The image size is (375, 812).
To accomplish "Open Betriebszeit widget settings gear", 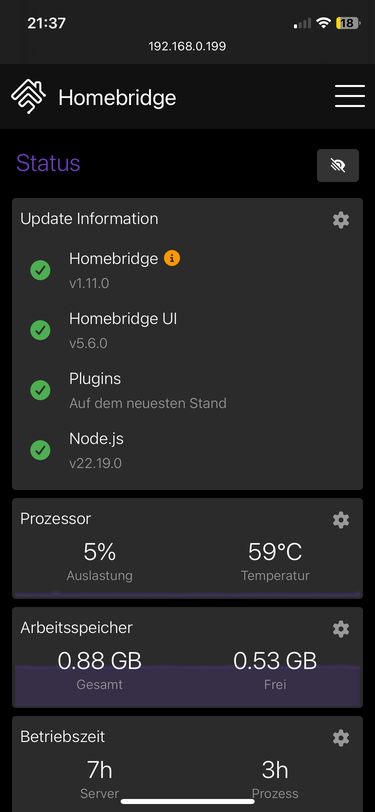I will point(340,737).
